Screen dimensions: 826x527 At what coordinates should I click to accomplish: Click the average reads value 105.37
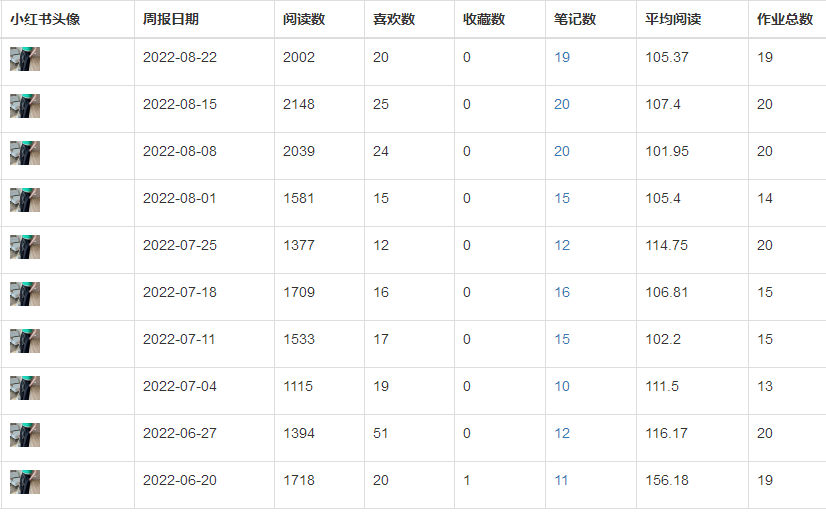click(667, 57)
